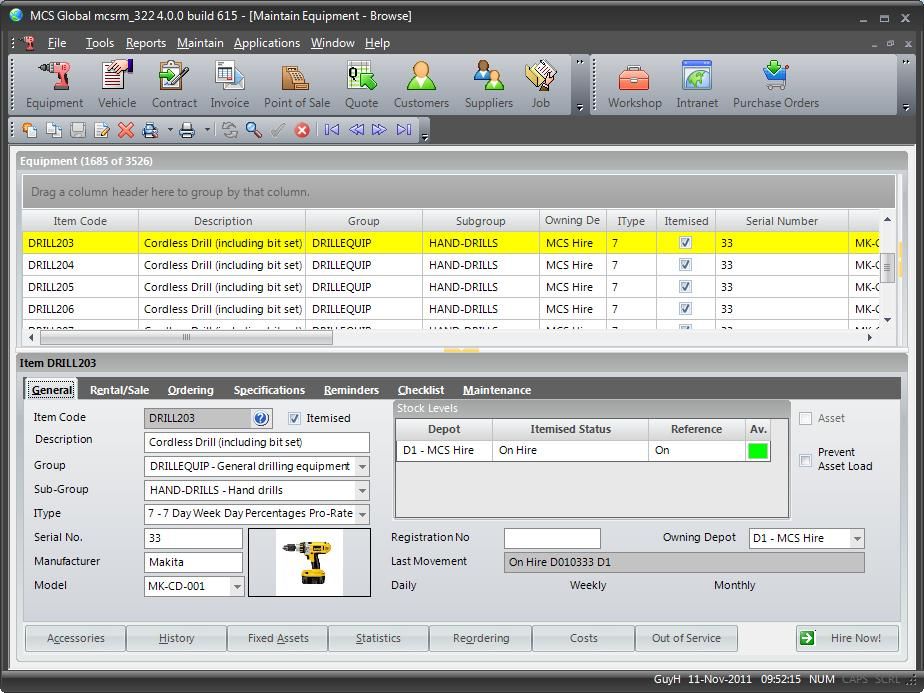The height and width of the screenshot is (693, 924).
Task: Navigate to the last record using toolbar arrows
Action: 404,129
